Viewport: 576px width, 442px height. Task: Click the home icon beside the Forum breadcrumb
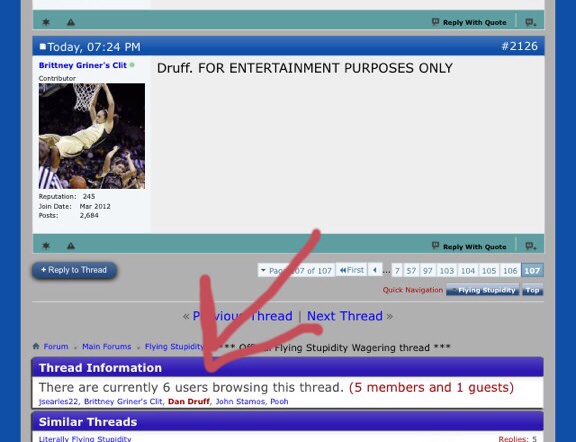36,346
